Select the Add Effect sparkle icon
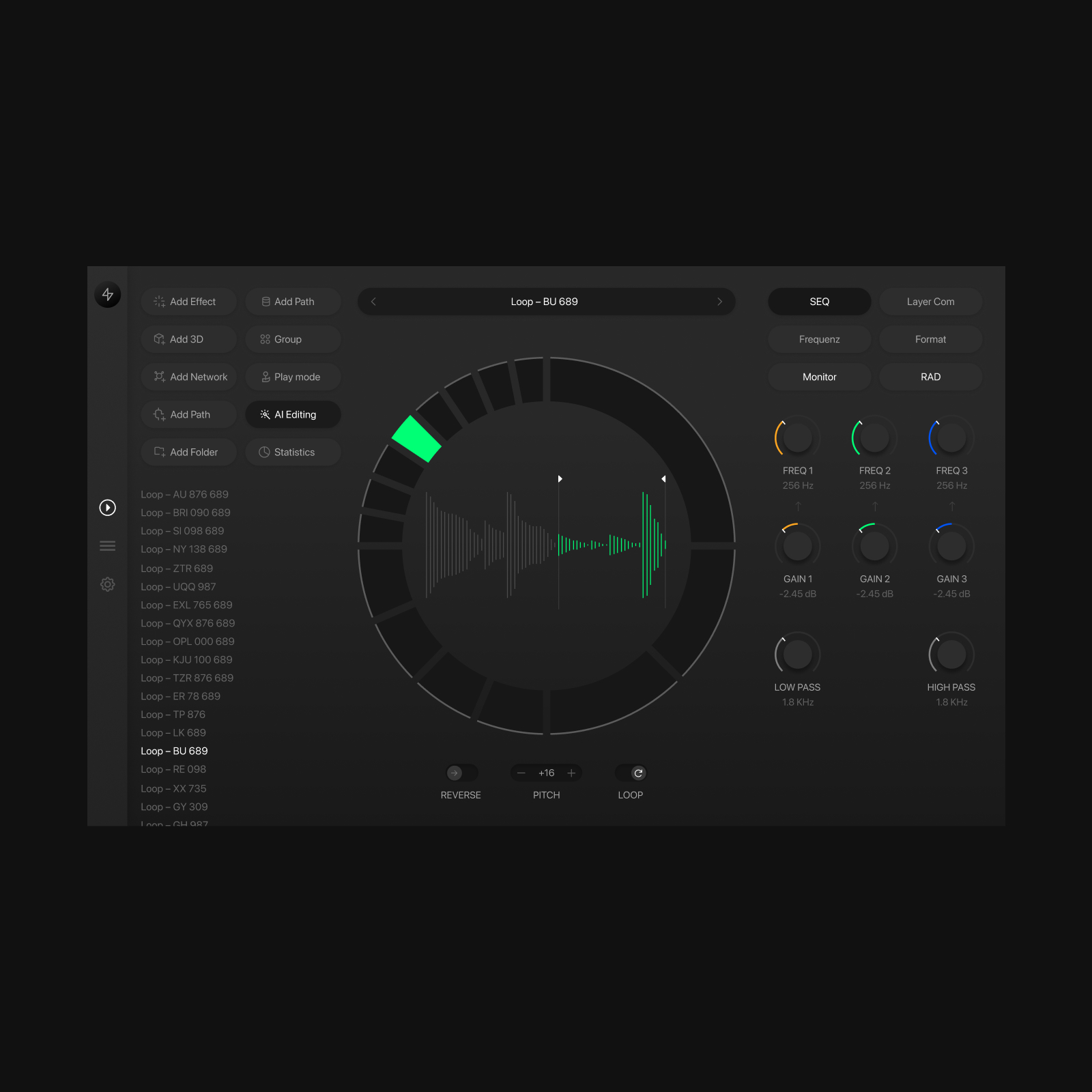Image resolution: width=1092 pixels, height=1092 pixels. point(160,301)
